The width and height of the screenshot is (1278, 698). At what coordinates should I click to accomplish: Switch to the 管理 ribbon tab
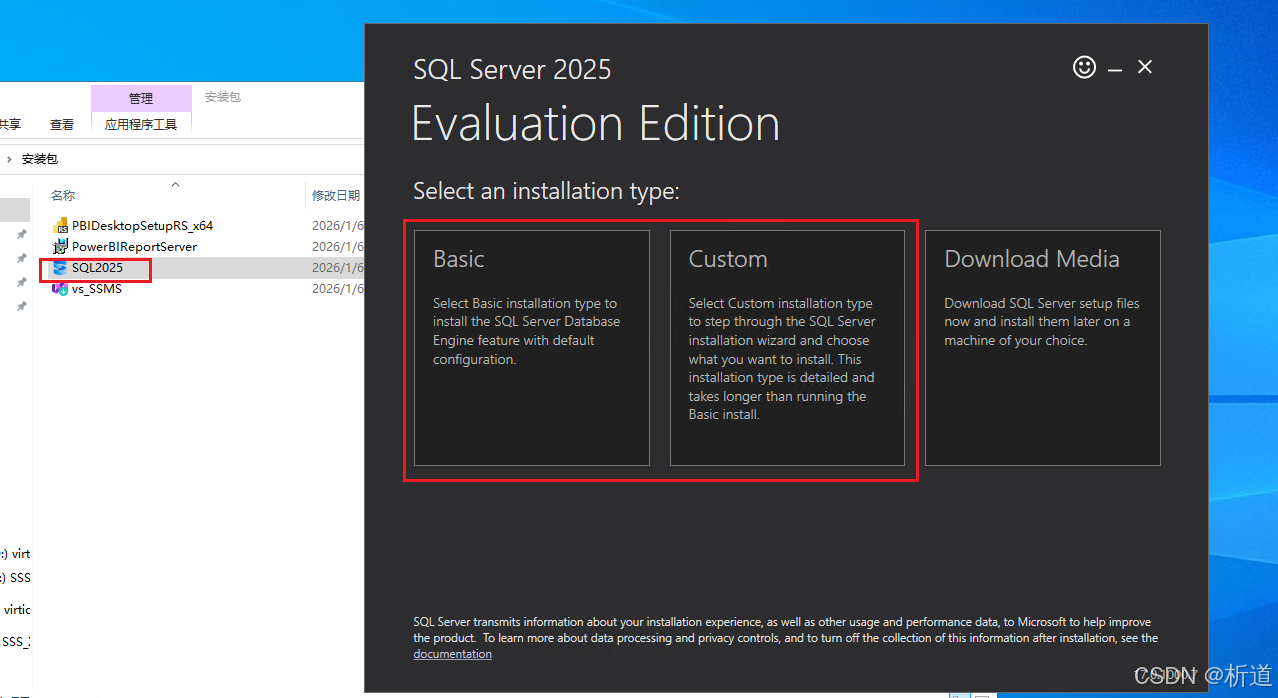(141, 98)
